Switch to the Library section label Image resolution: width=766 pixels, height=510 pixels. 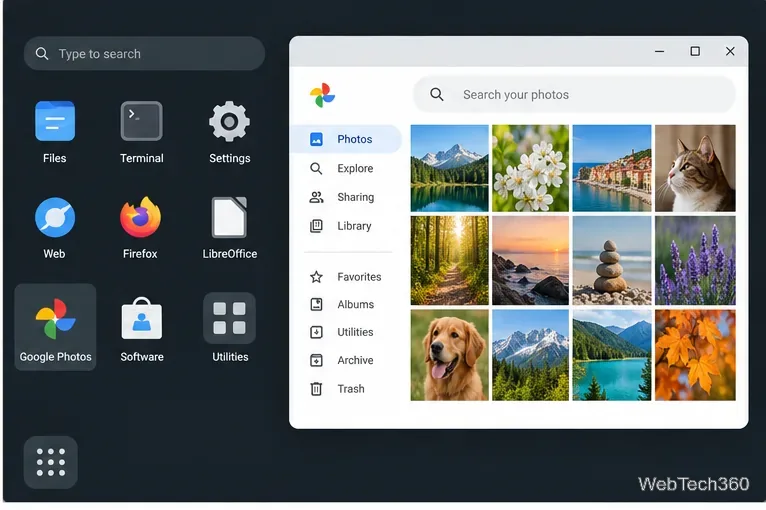click(x=354, y=226)
